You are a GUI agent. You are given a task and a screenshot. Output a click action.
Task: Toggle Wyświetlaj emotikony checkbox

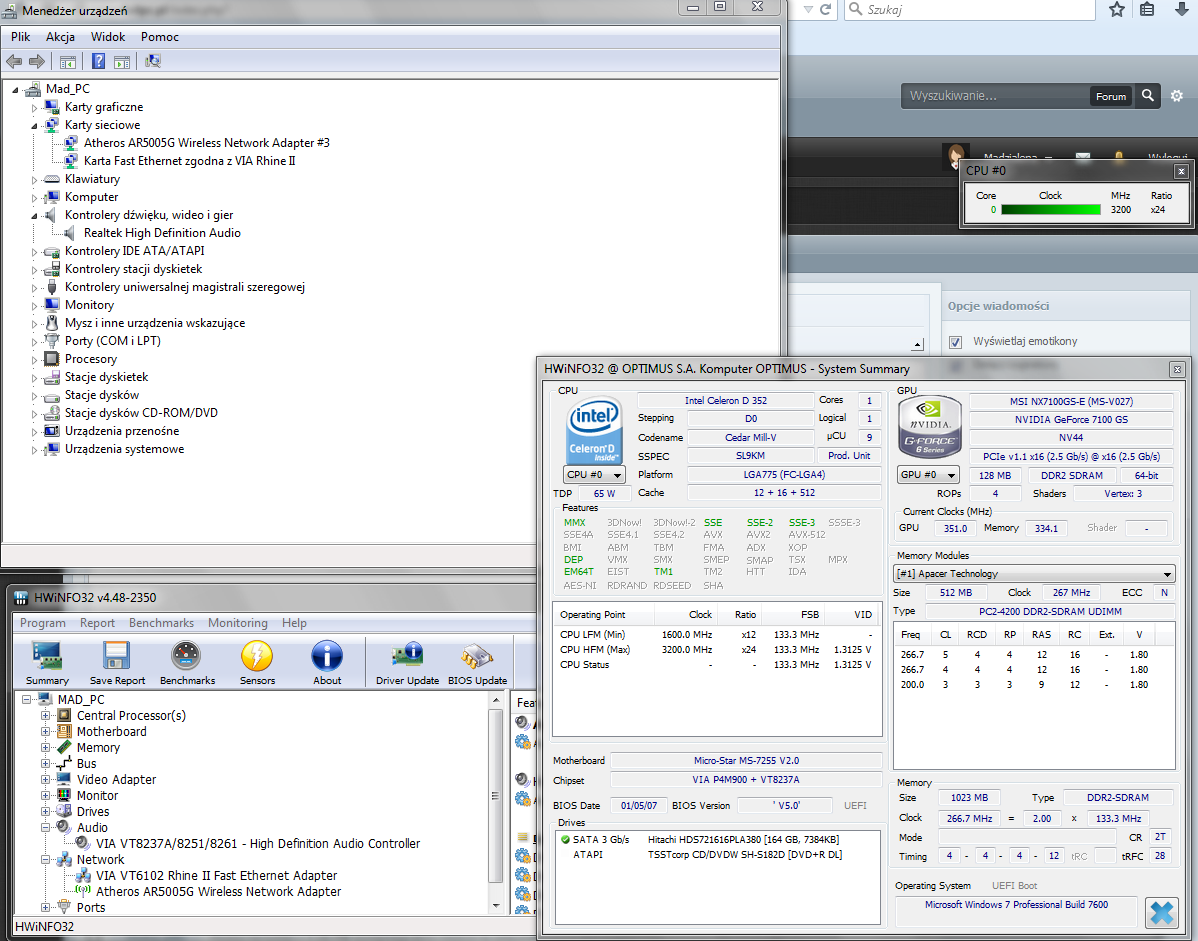tap(955, 341)
